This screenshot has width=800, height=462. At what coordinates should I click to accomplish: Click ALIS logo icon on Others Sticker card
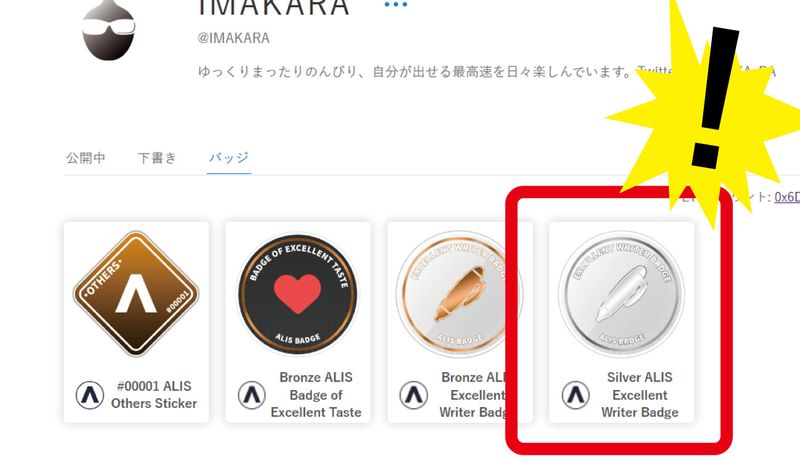click(x=90, y=395)
